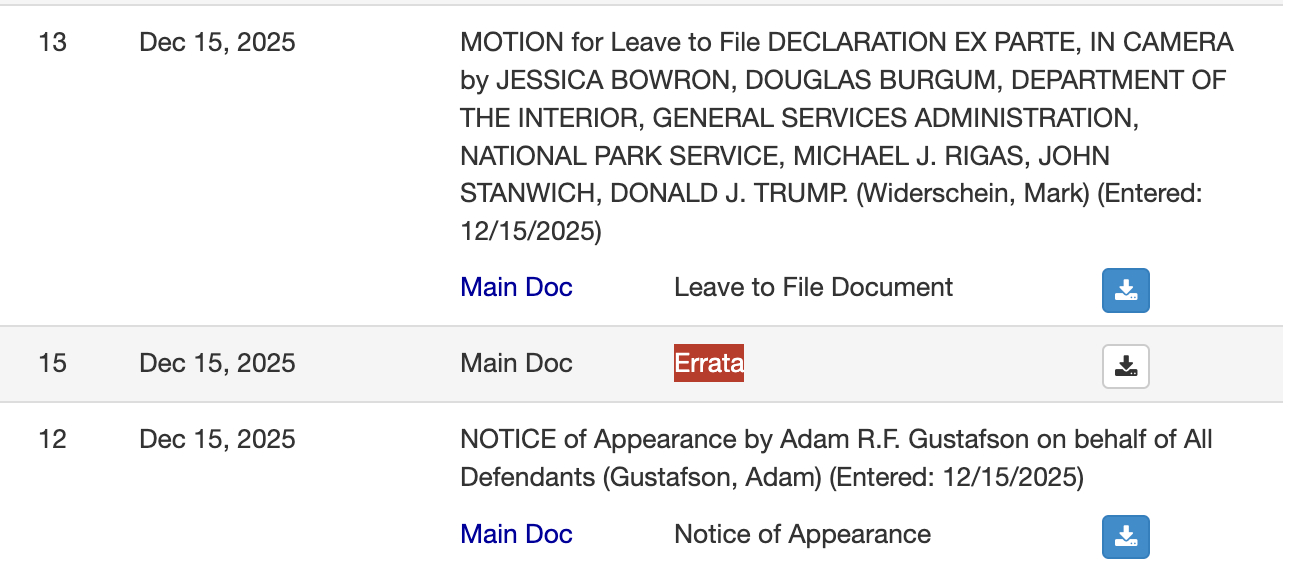Click the Notice of Appearance document label
This screenshot has width=1300, height=568.
coord(802,535)
